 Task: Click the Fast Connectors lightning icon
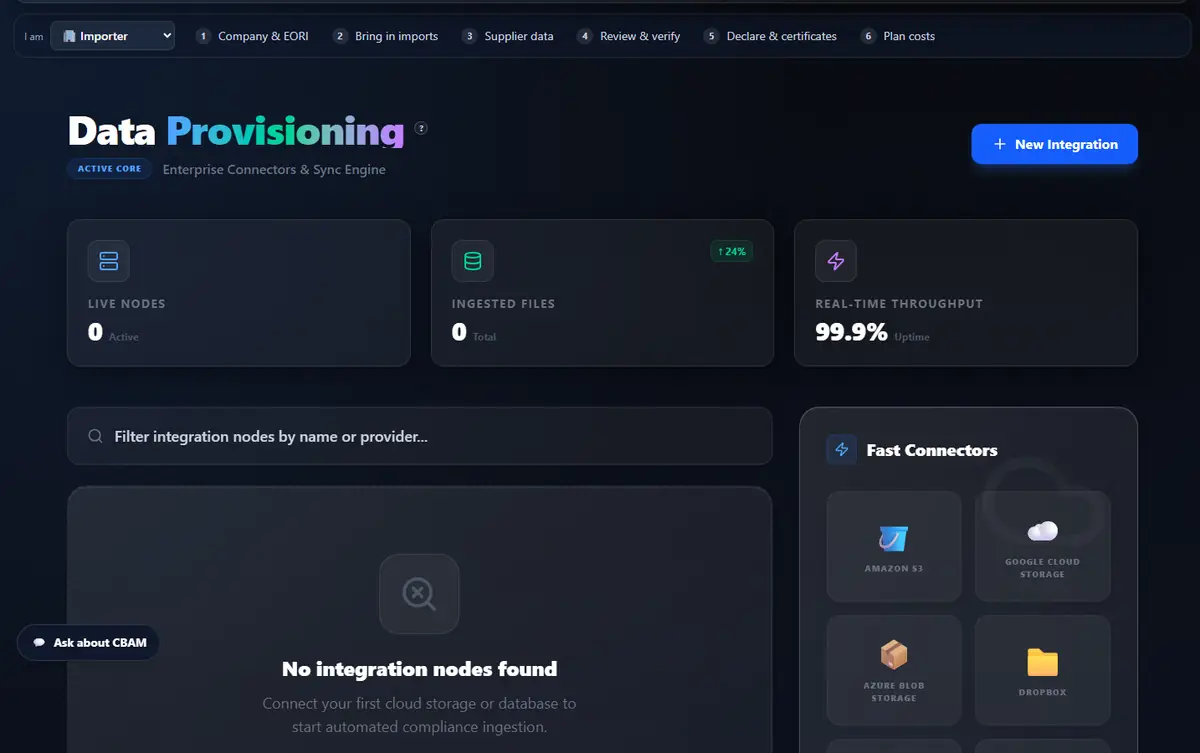click(x=842, y=450)
